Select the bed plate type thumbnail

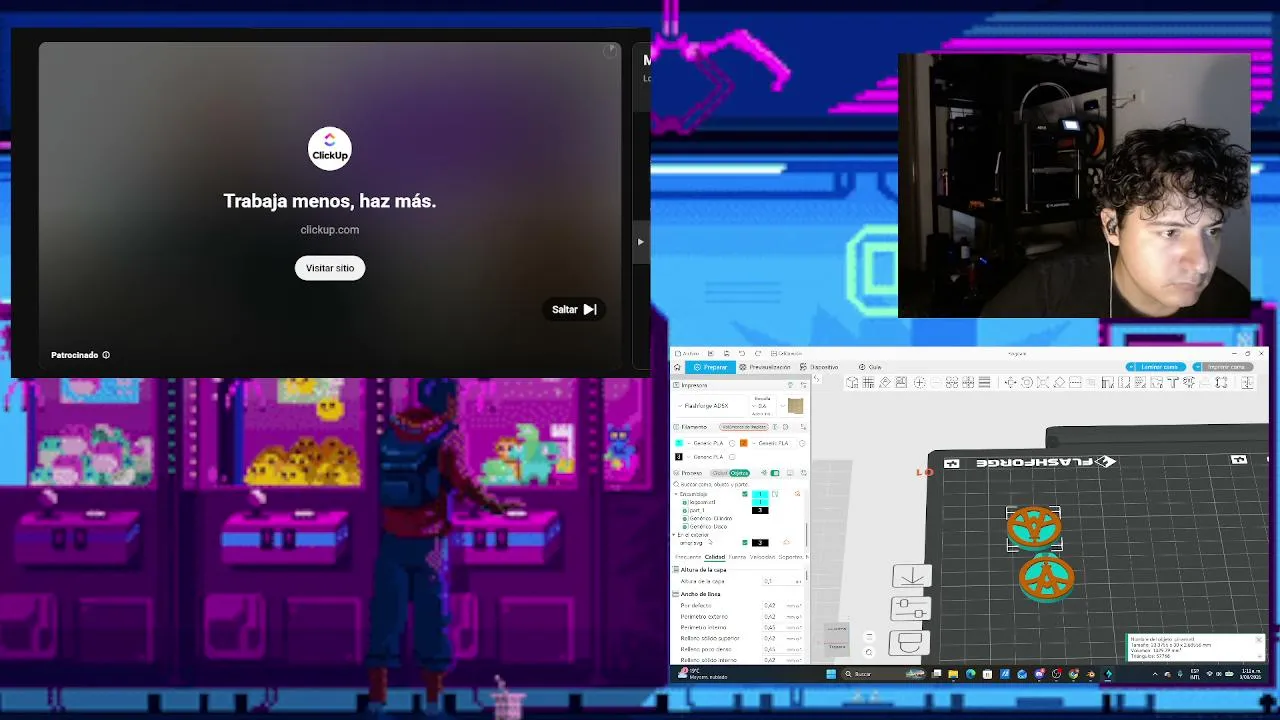coord(795,405)
